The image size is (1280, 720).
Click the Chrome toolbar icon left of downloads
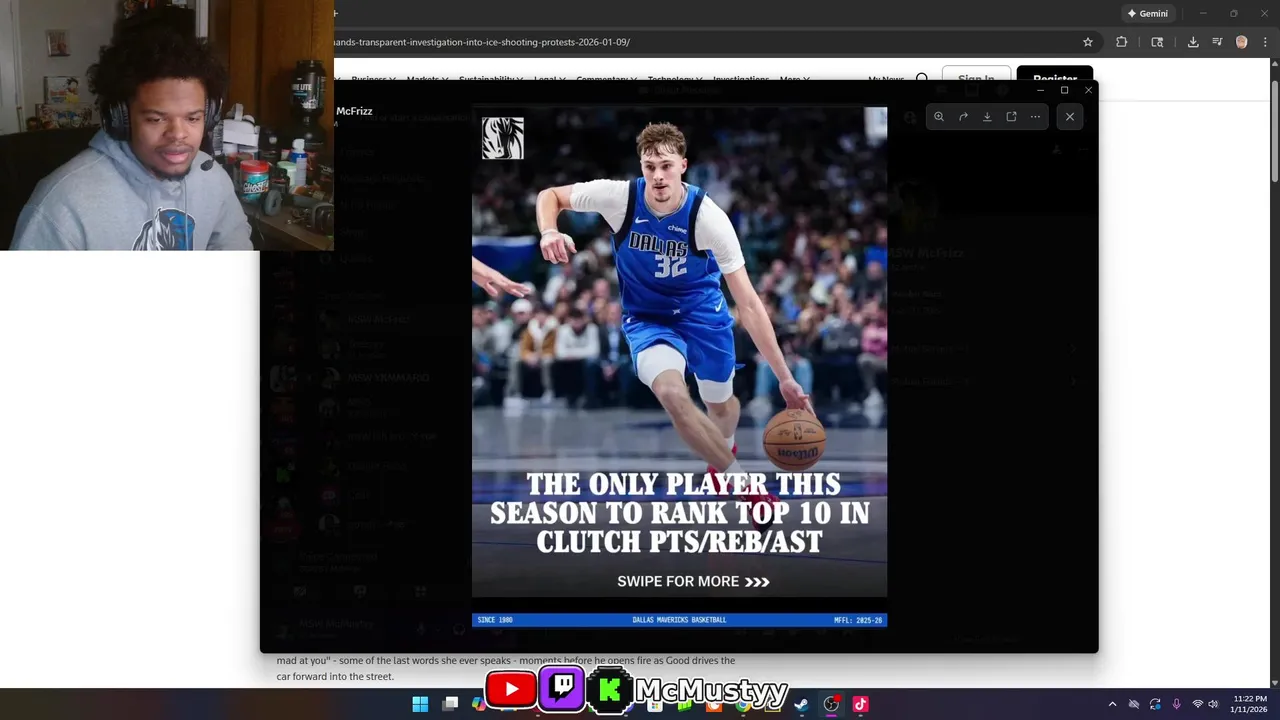[x=1157, y=42]
